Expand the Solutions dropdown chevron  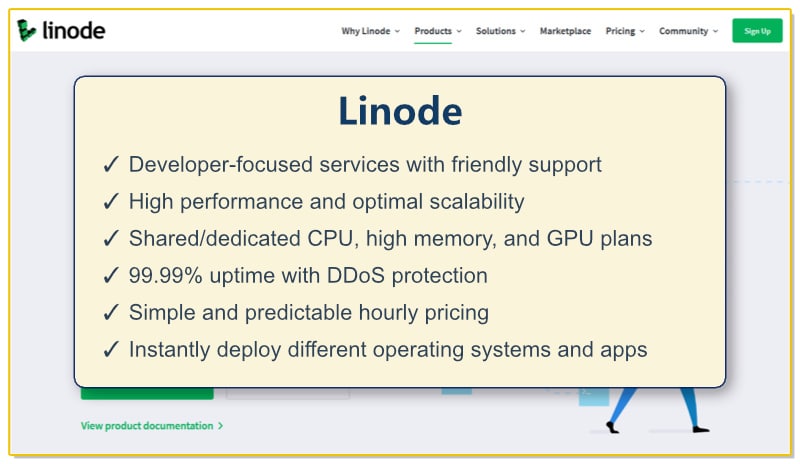pyautogui.click(x=523, y=31)
